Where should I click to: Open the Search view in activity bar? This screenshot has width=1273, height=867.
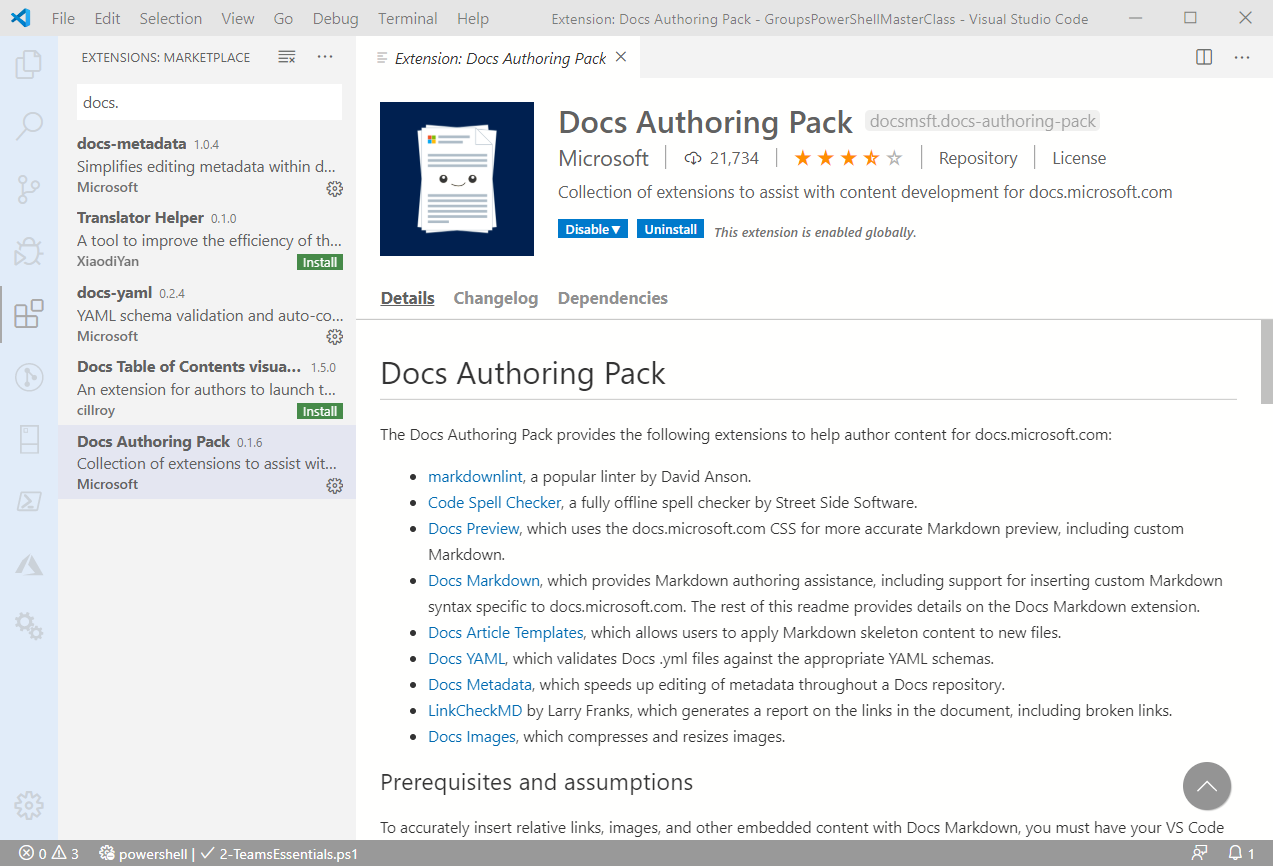point(29,126)
